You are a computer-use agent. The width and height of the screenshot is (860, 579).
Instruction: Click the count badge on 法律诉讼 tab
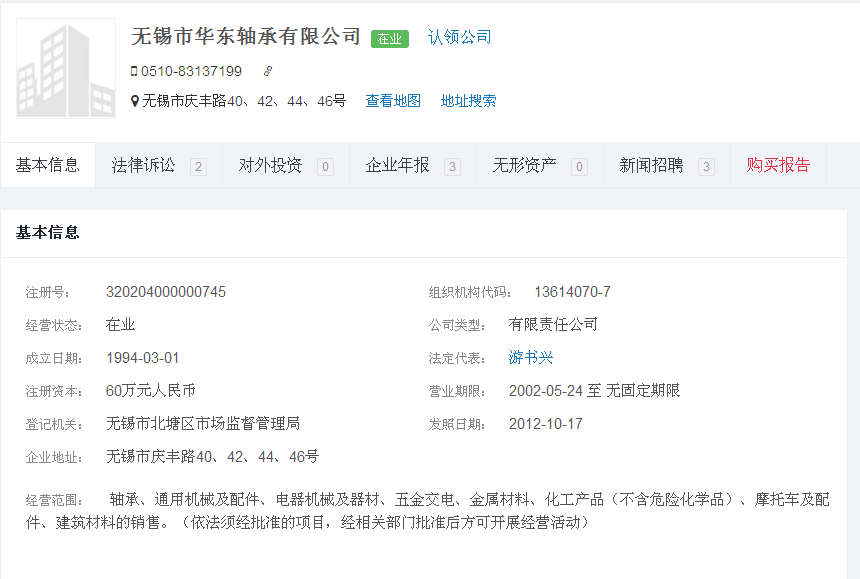[198, 167]
